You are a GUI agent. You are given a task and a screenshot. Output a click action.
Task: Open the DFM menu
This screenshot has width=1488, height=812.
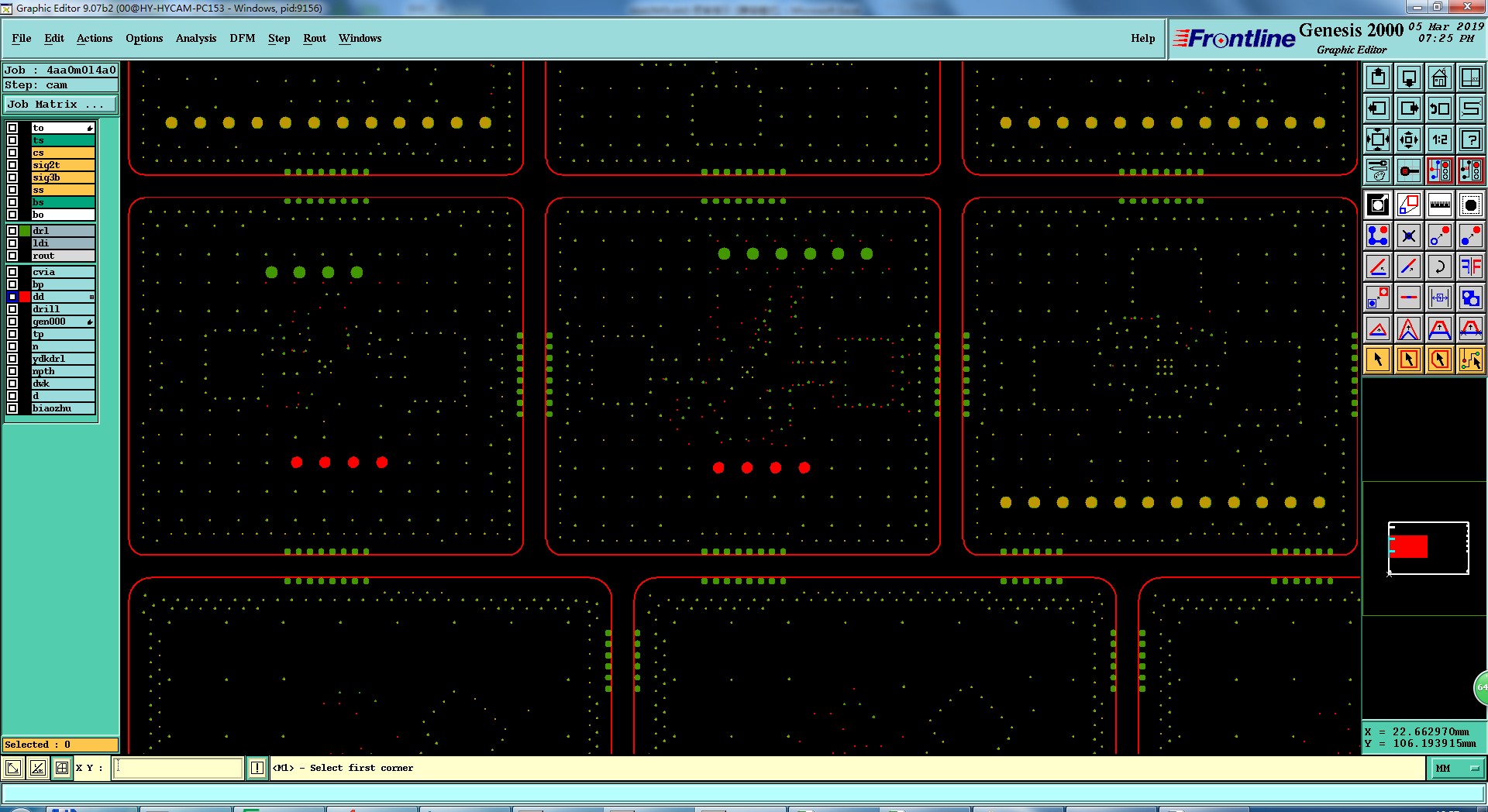coord(243,38)
